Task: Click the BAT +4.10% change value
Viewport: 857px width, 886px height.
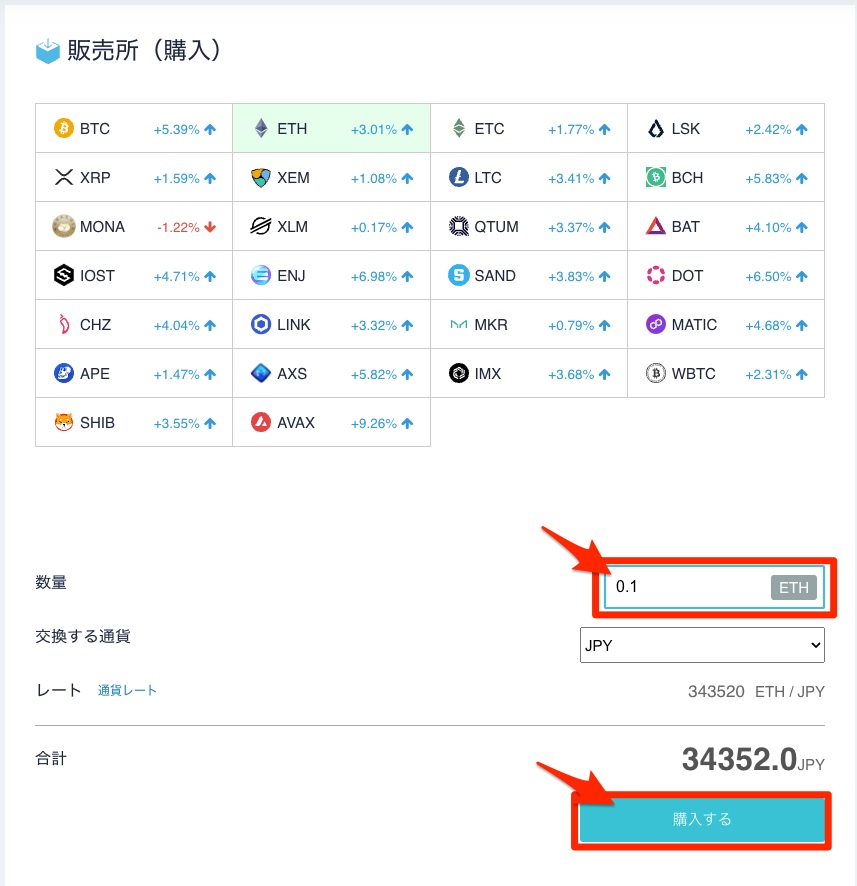Action: tap(768, 227)
